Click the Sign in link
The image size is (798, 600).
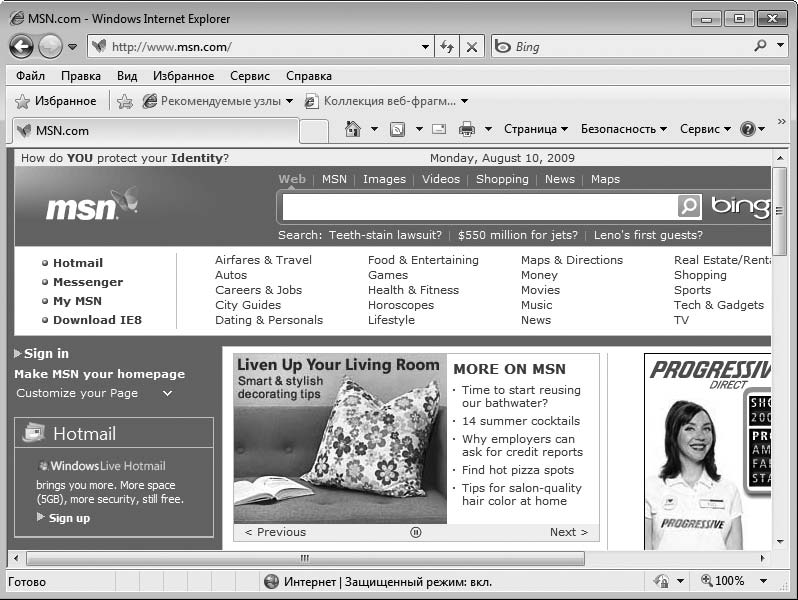tap(46, 354)
